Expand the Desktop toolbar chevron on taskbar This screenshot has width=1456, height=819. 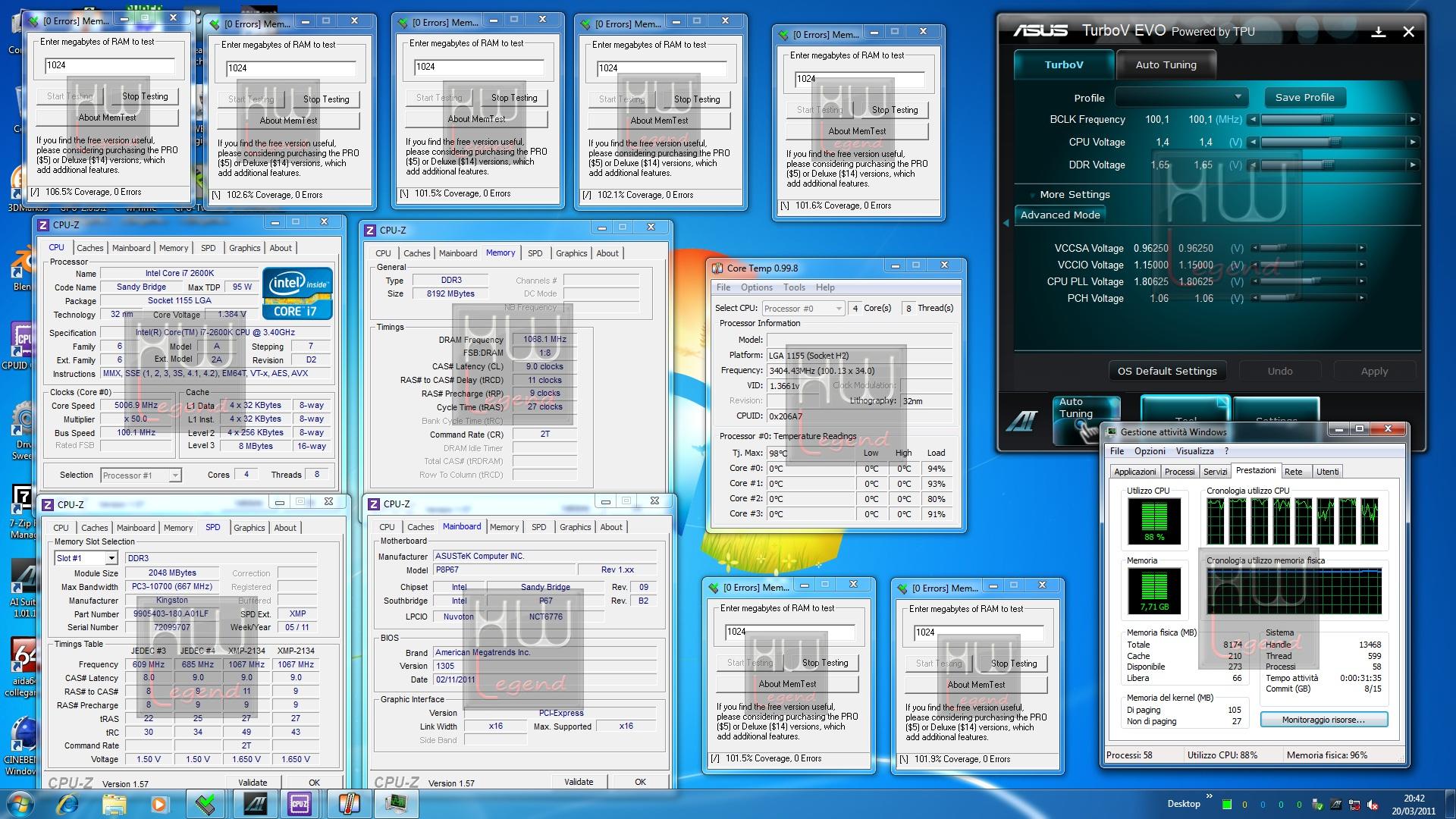1209,797
